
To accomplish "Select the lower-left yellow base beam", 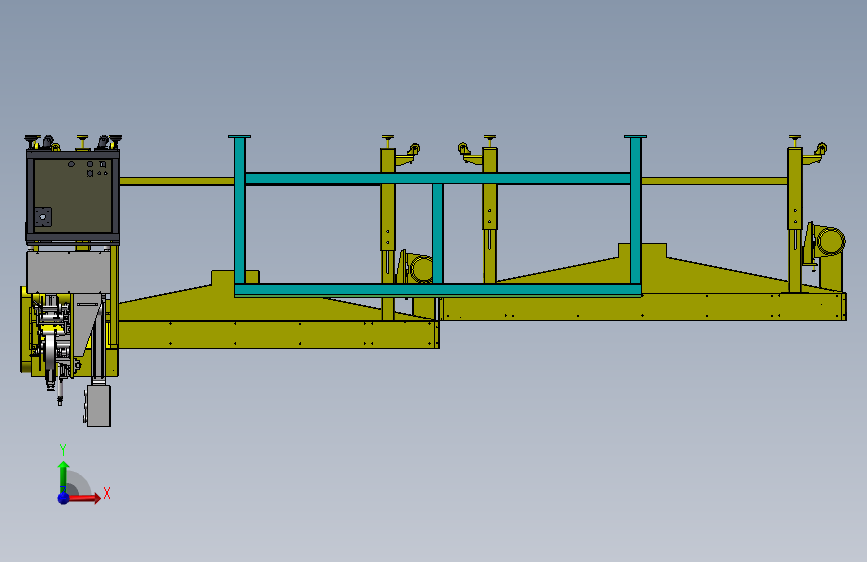I will point(279,334).
